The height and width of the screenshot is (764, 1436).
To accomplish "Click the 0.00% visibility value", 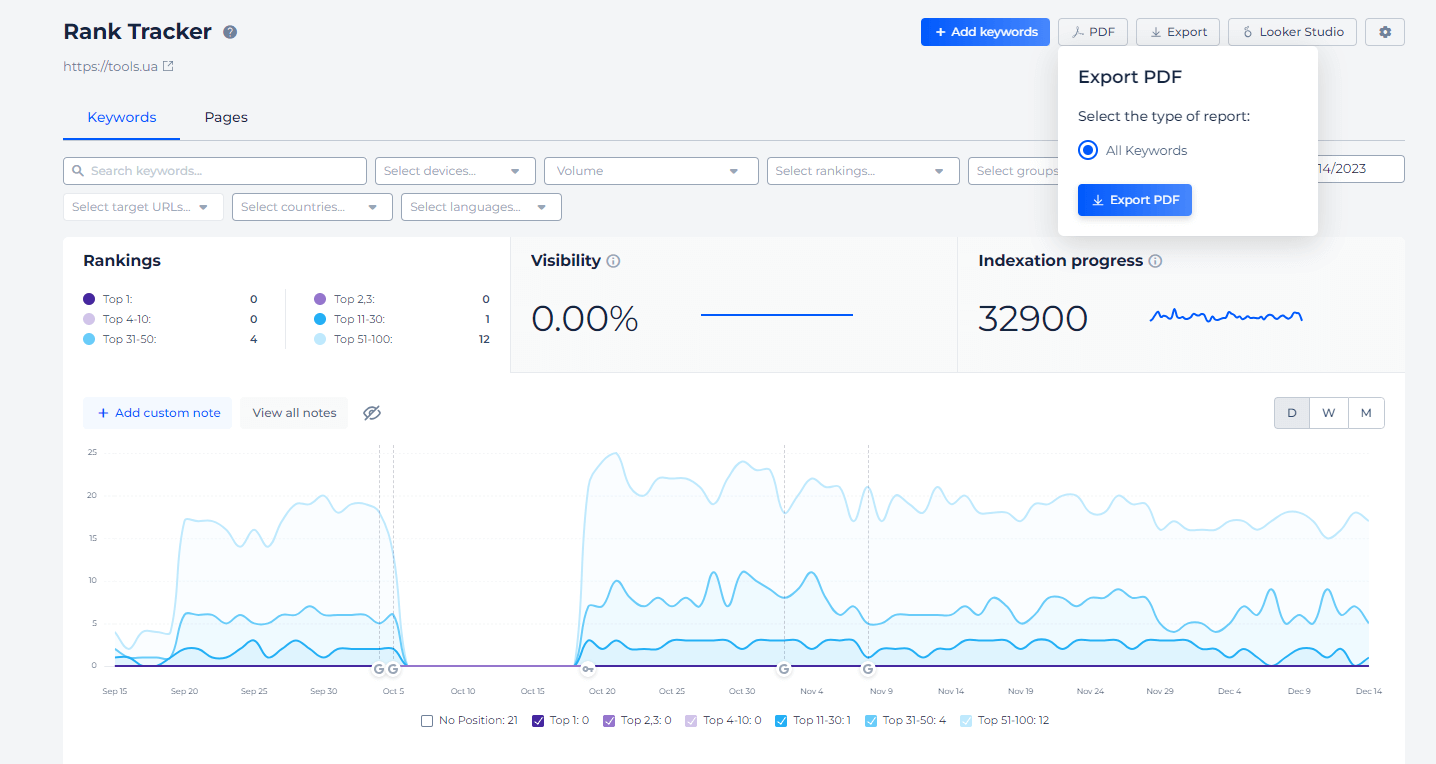I will tap(585, 319).
